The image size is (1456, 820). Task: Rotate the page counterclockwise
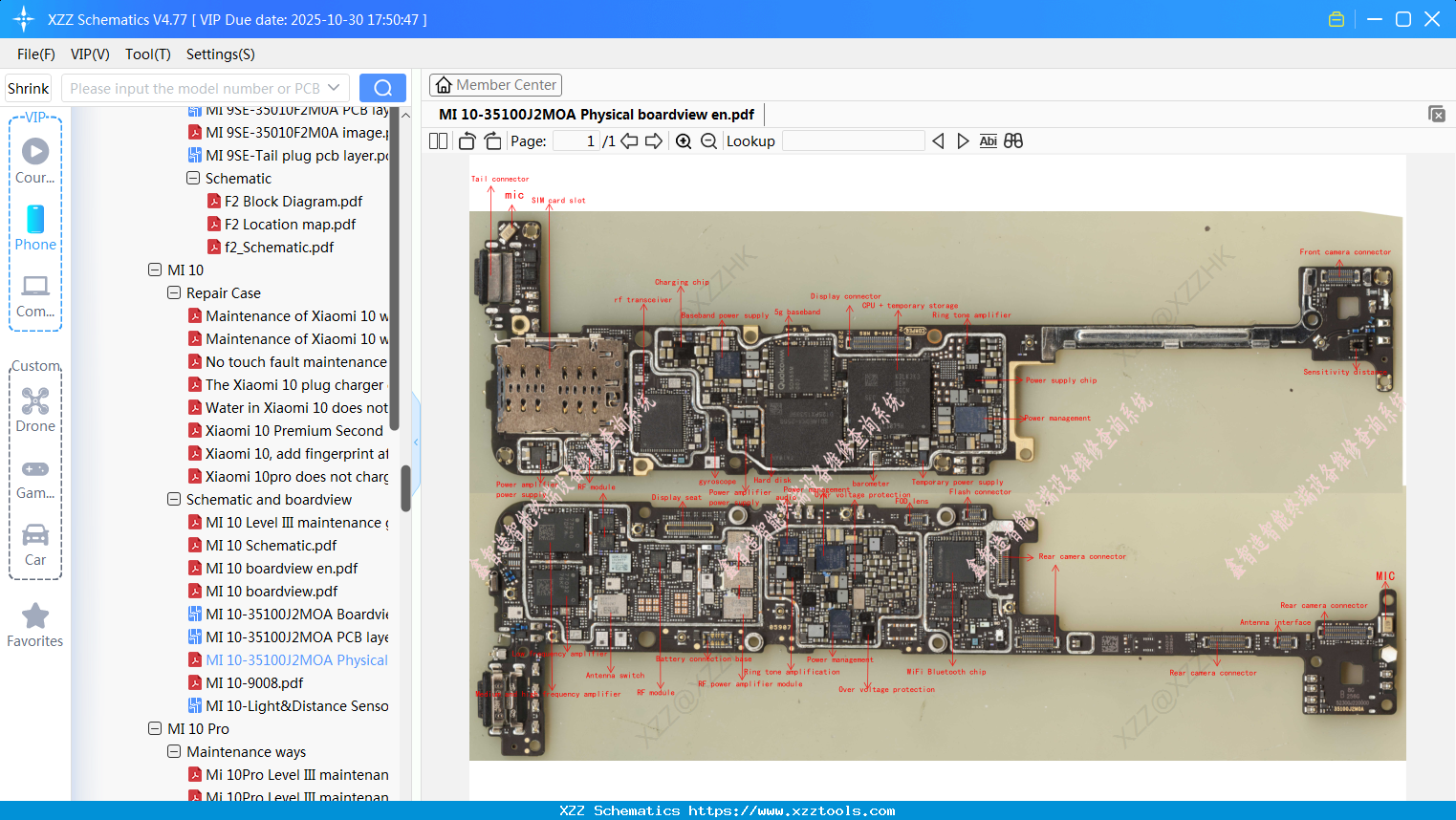click(x=466, y=140)
